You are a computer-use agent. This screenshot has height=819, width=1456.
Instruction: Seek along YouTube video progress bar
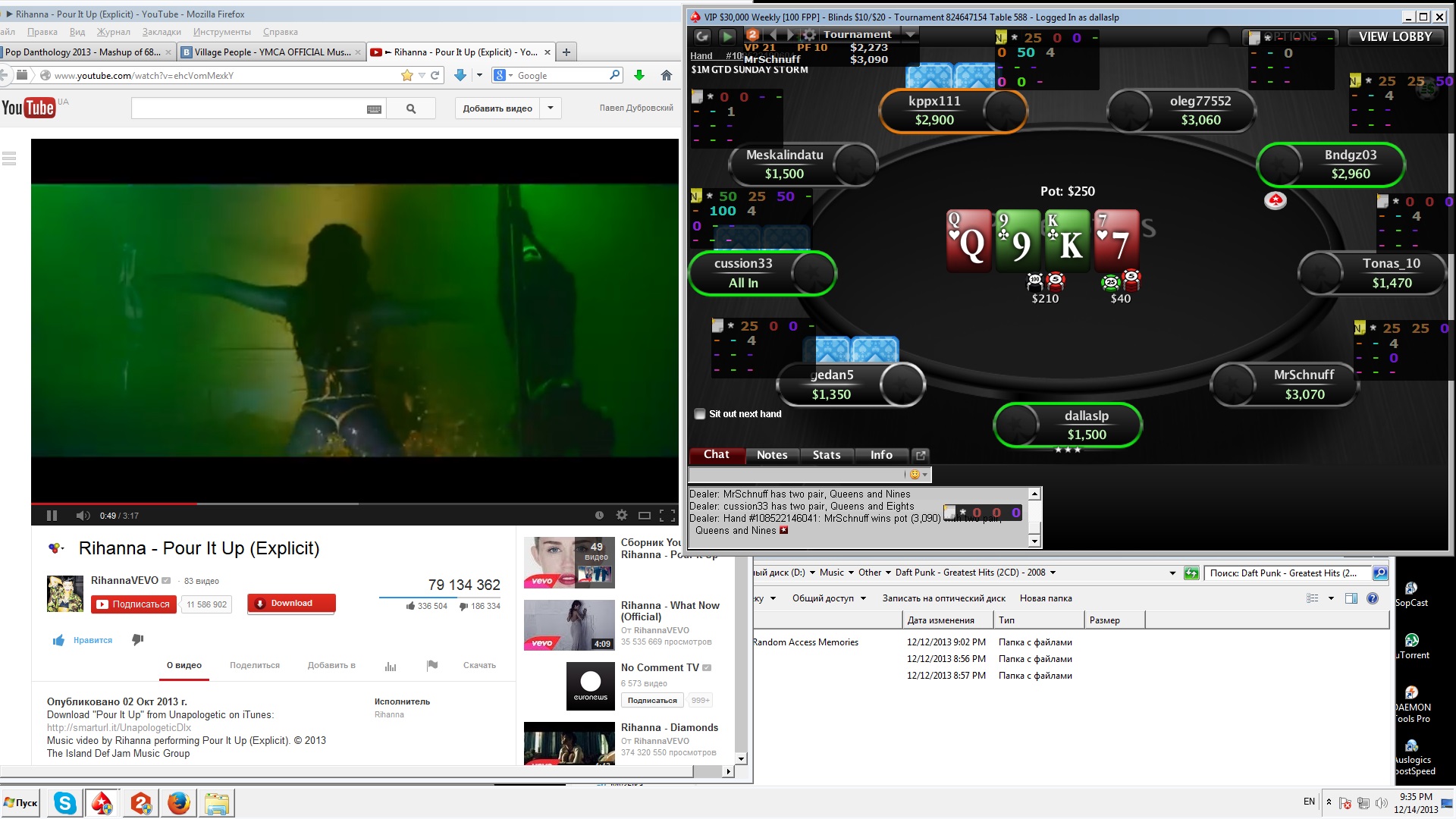pyautogui.click(x=354, y=504)
